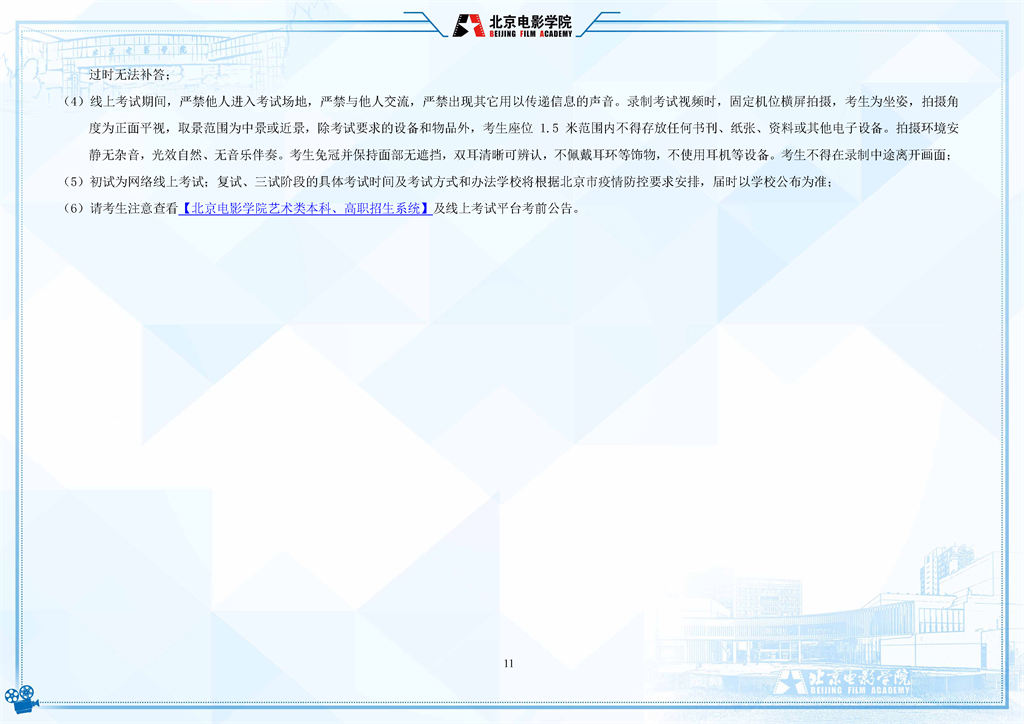1024x724 pixels.
Task: Click the phrase 初试为网络线上考试
Action: click(150, 182)
